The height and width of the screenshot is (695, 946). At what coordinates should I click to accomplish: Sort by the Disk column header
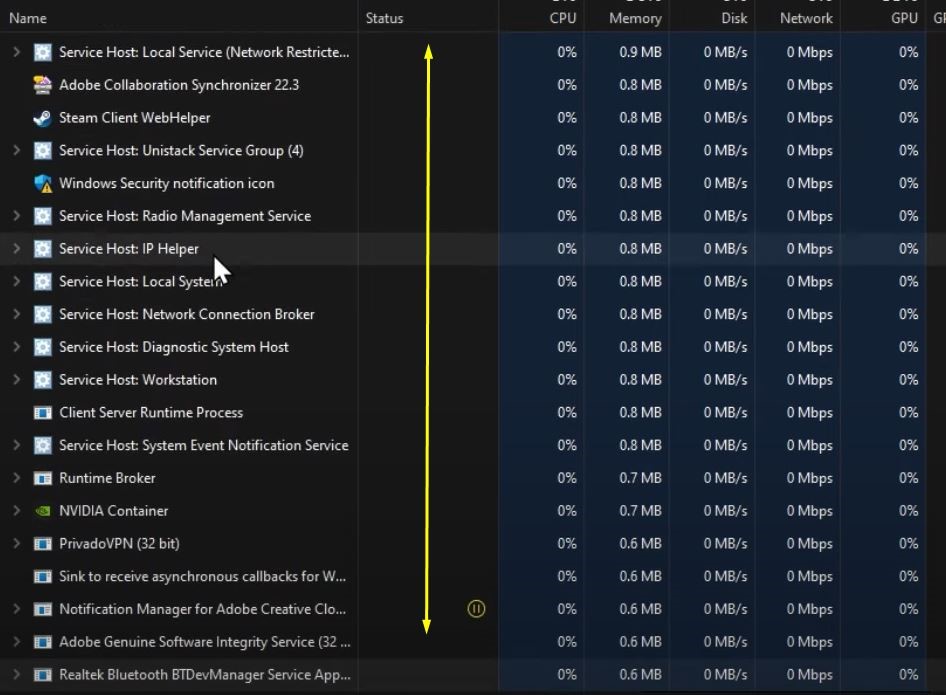pos(734,19)
